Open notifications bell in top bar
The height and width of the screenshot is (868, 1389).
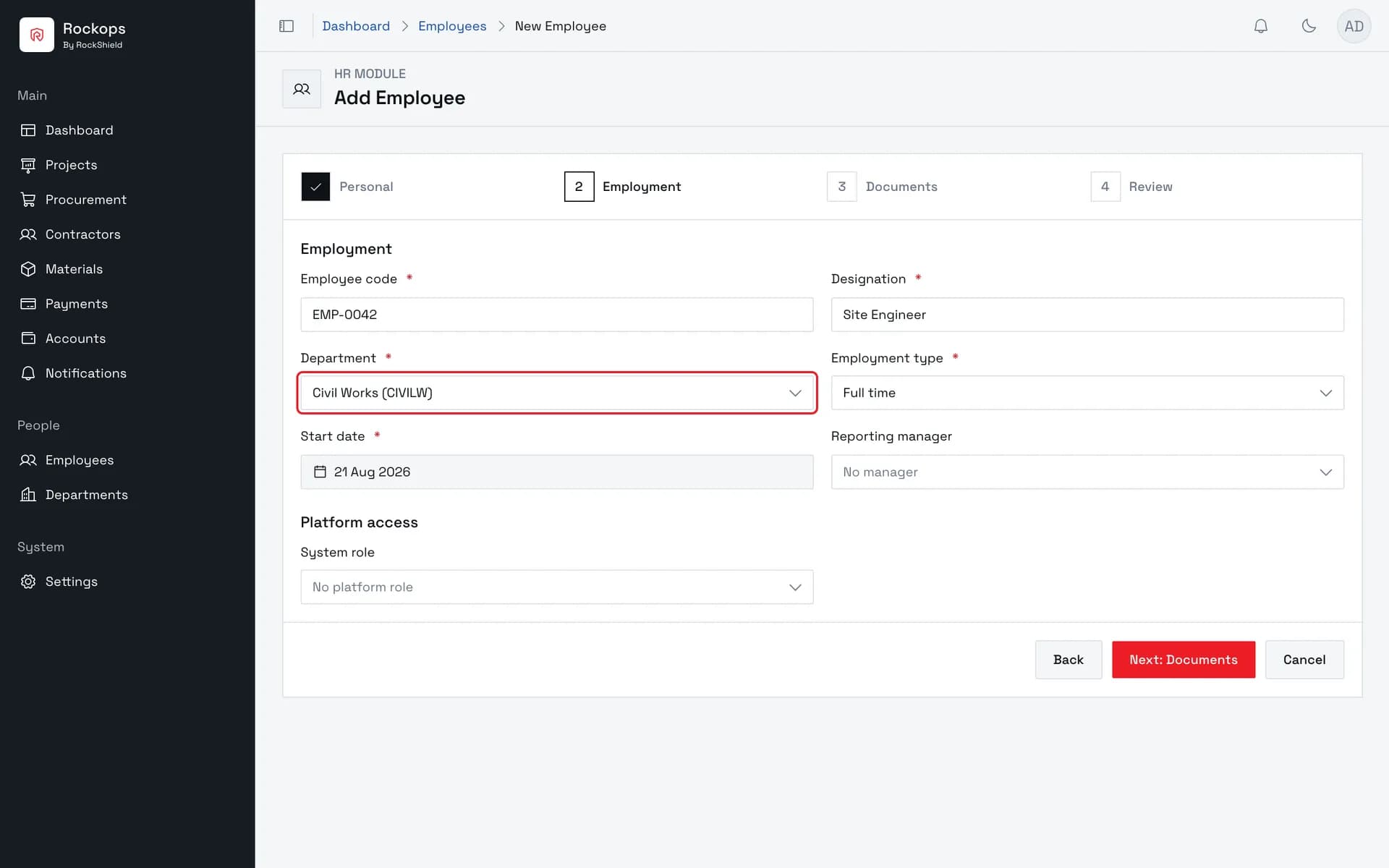(x=1261, y=26)
